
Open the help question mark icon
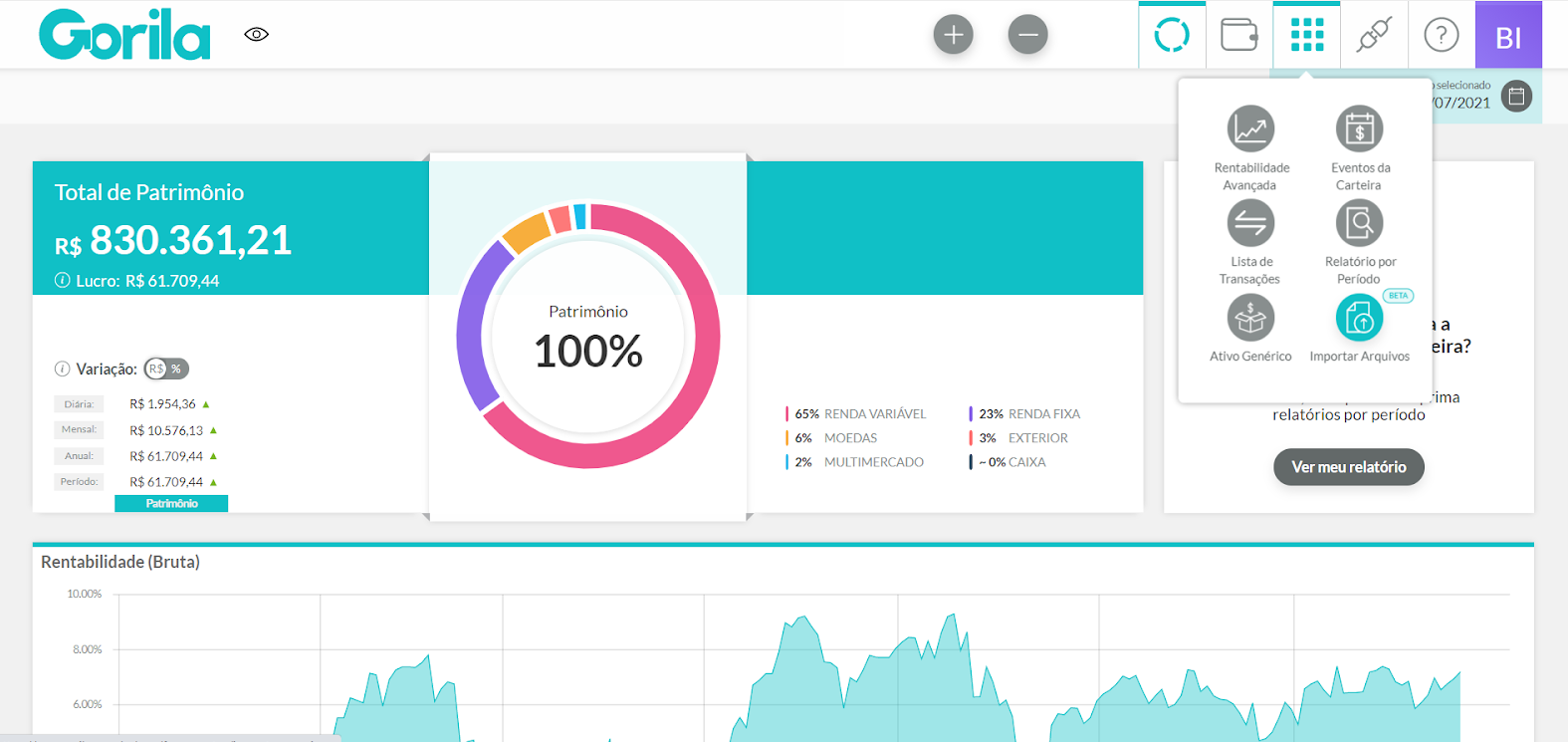[1441, 35]
